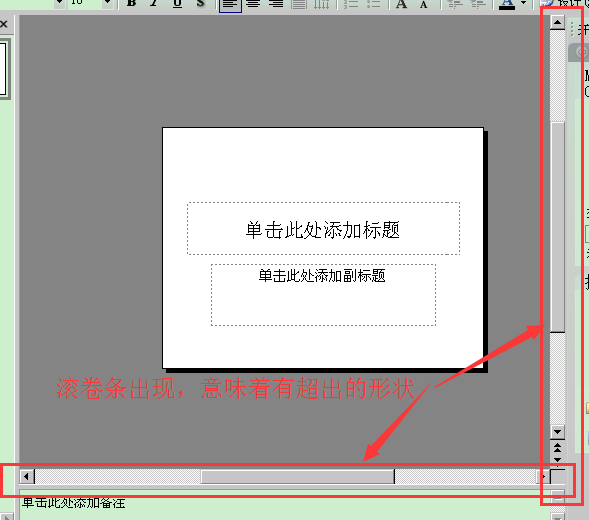The image size is (589, 520).
Task: Close the slide outline pane
Action: coord(4,24)
